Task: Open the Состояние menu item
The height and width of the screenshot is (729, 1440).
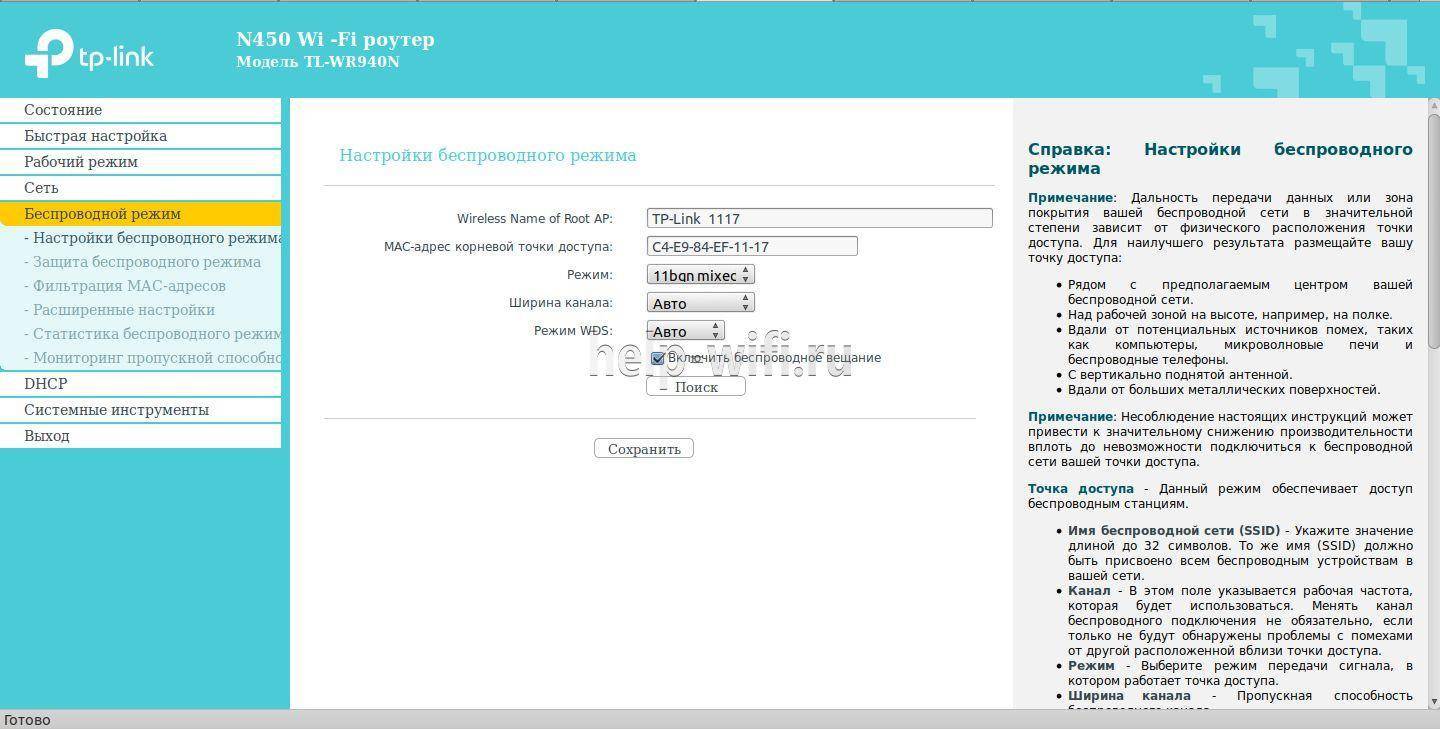Action: pyautogui.click(x=63, y=110)
